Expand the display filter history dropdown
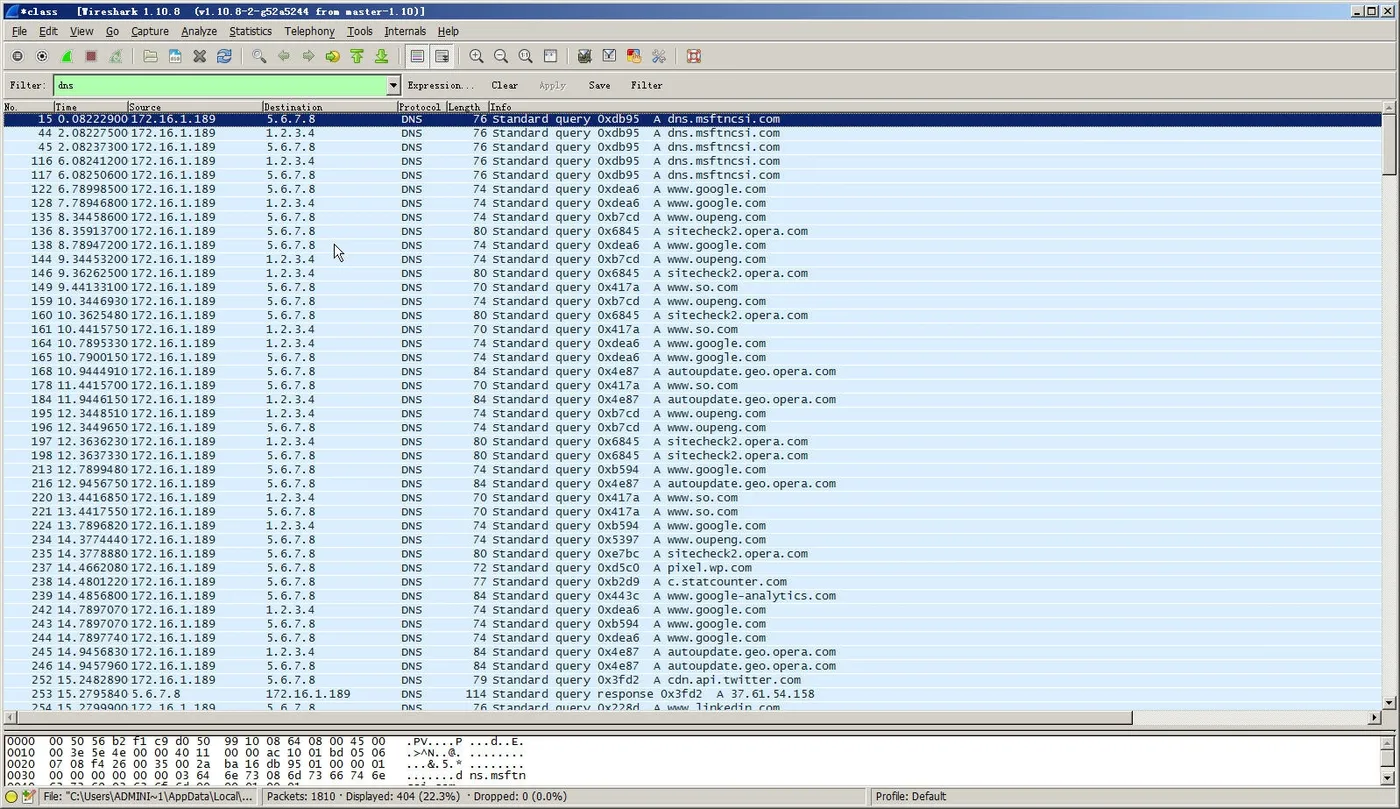This screenshot has height=809, width=1400. (393, 86)
